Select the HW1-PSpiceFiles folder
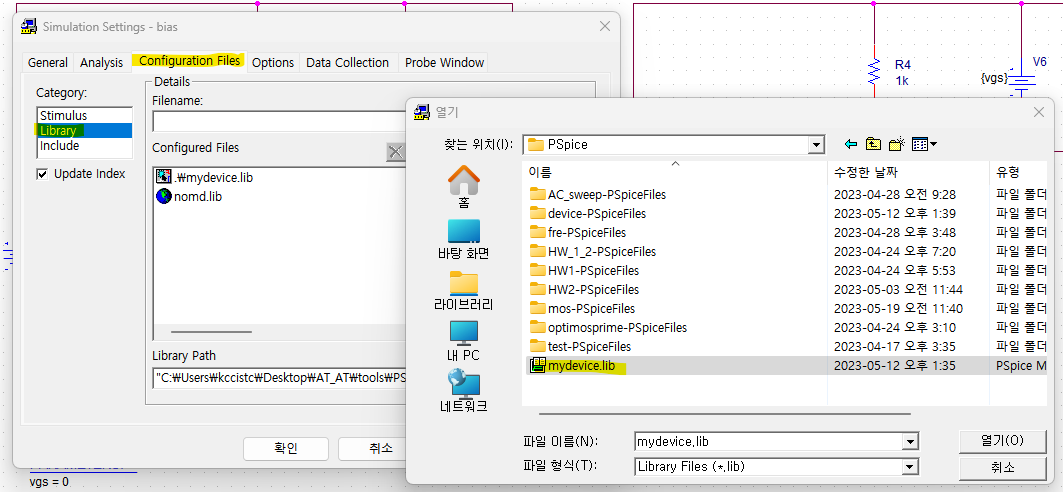Viewport: 1063px width, 492px height. pyautogui.click(x=584, y=270)
